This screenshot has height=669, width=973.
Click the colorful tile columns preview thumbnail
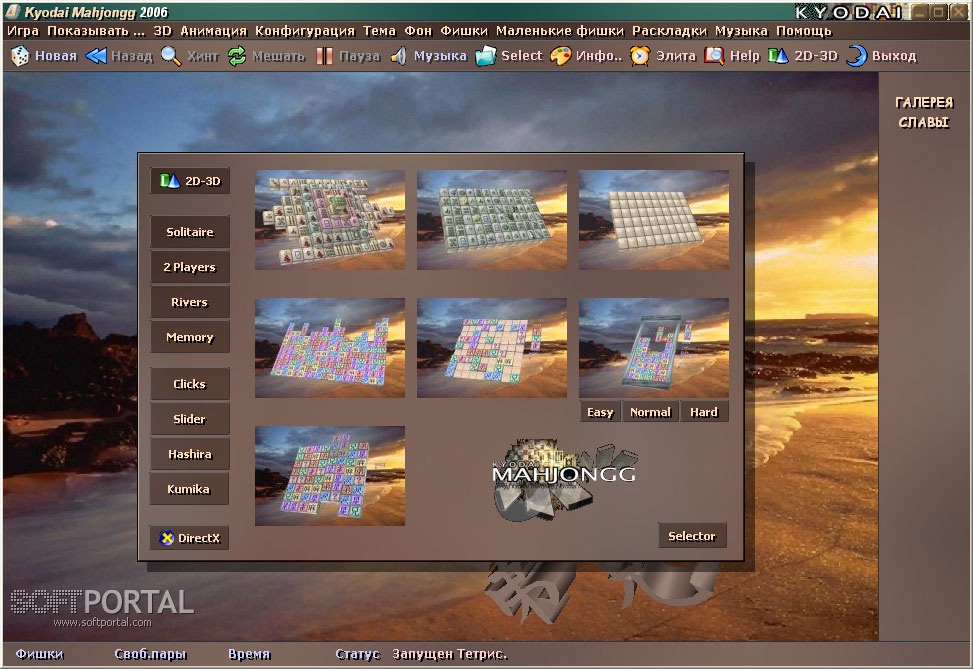tap(330, 348)
